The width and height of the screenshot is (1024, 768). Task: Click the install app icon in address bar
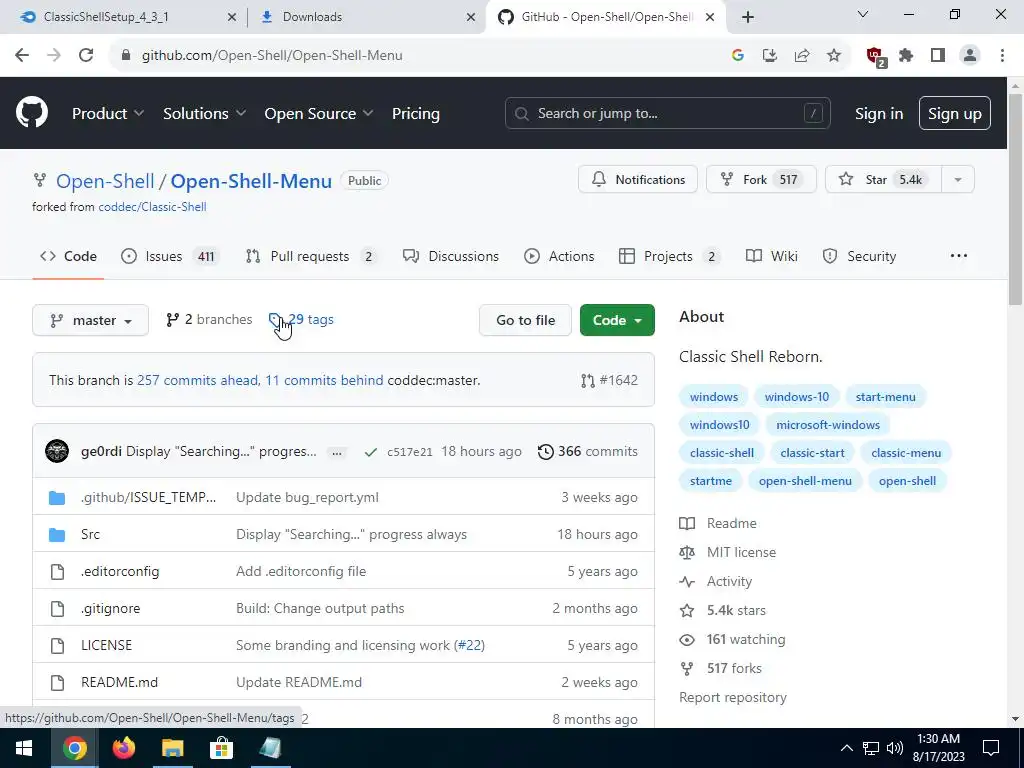pos(770,56)
